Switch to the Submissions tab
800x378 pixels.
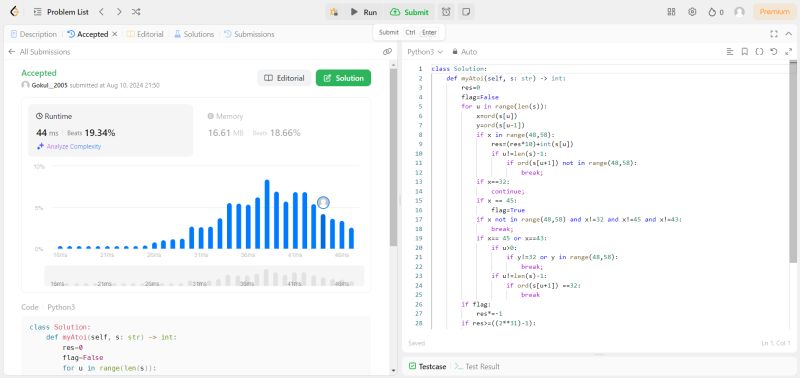249,34
